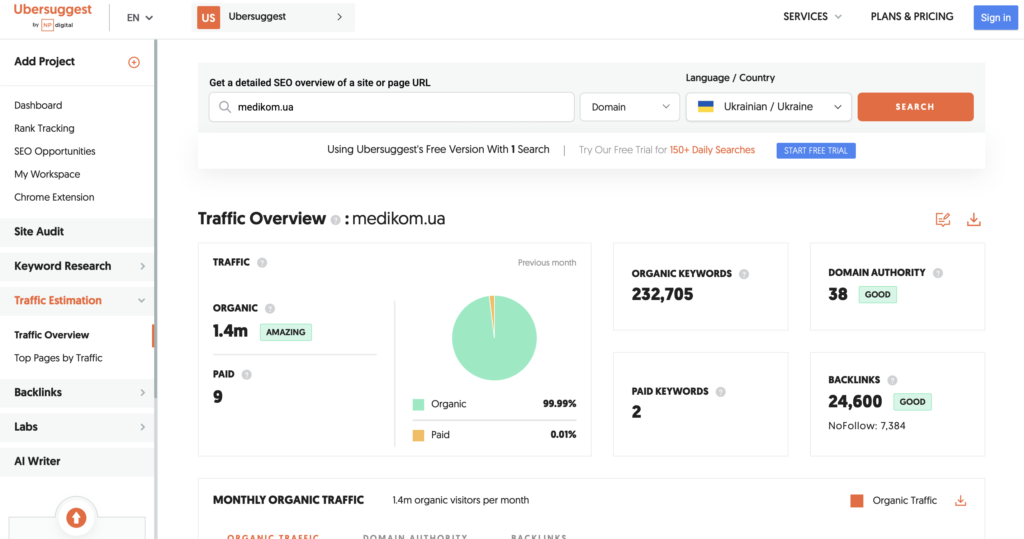The width and height of the screenshot is (1024, 539).
Task: Click the 0.01% paid percentage
Action: pos(563,434)
